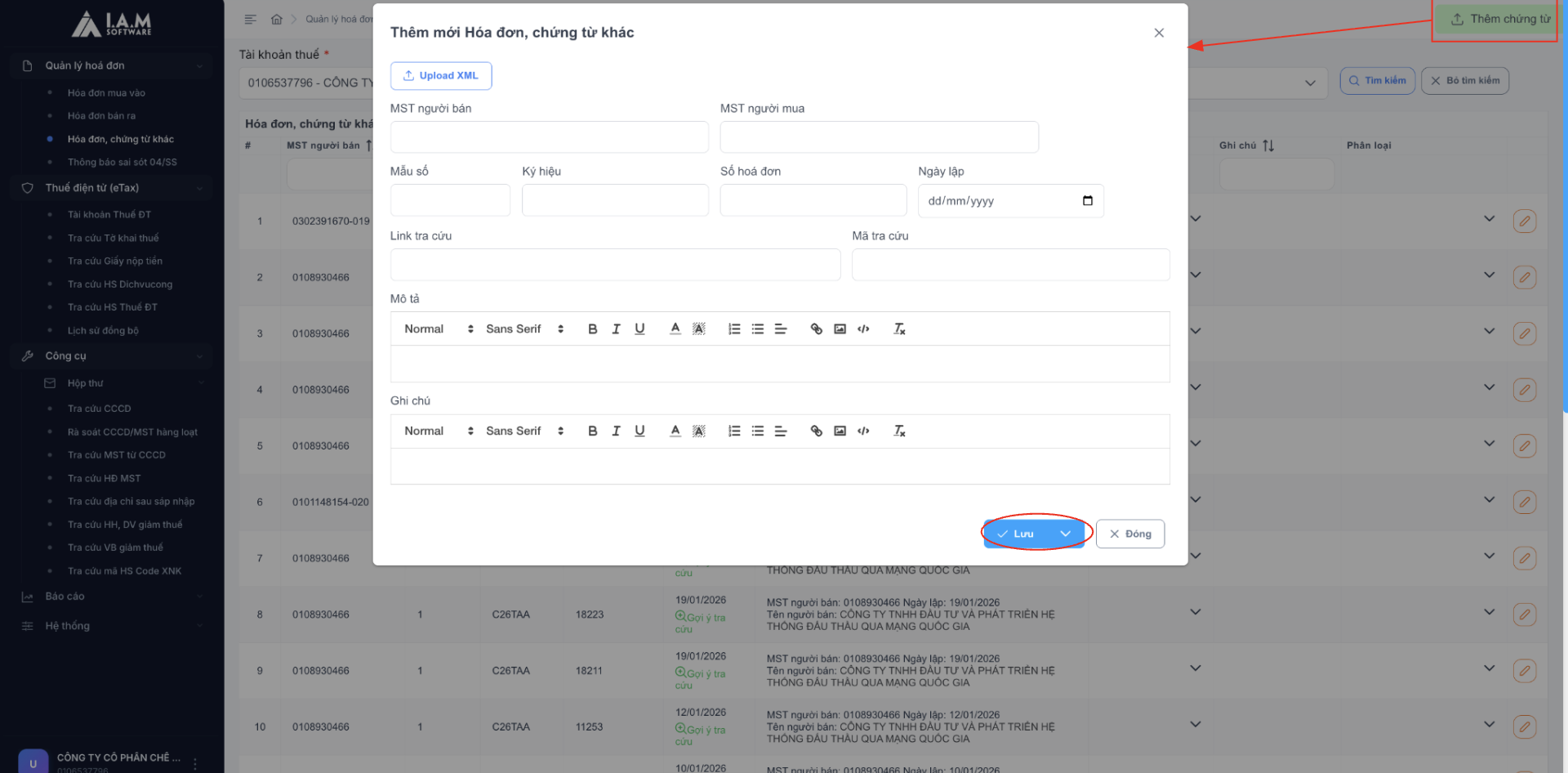1568x773 pixels.
Task: Open Hóa đơn mua vào menu item
Action: tap(106, 93)
